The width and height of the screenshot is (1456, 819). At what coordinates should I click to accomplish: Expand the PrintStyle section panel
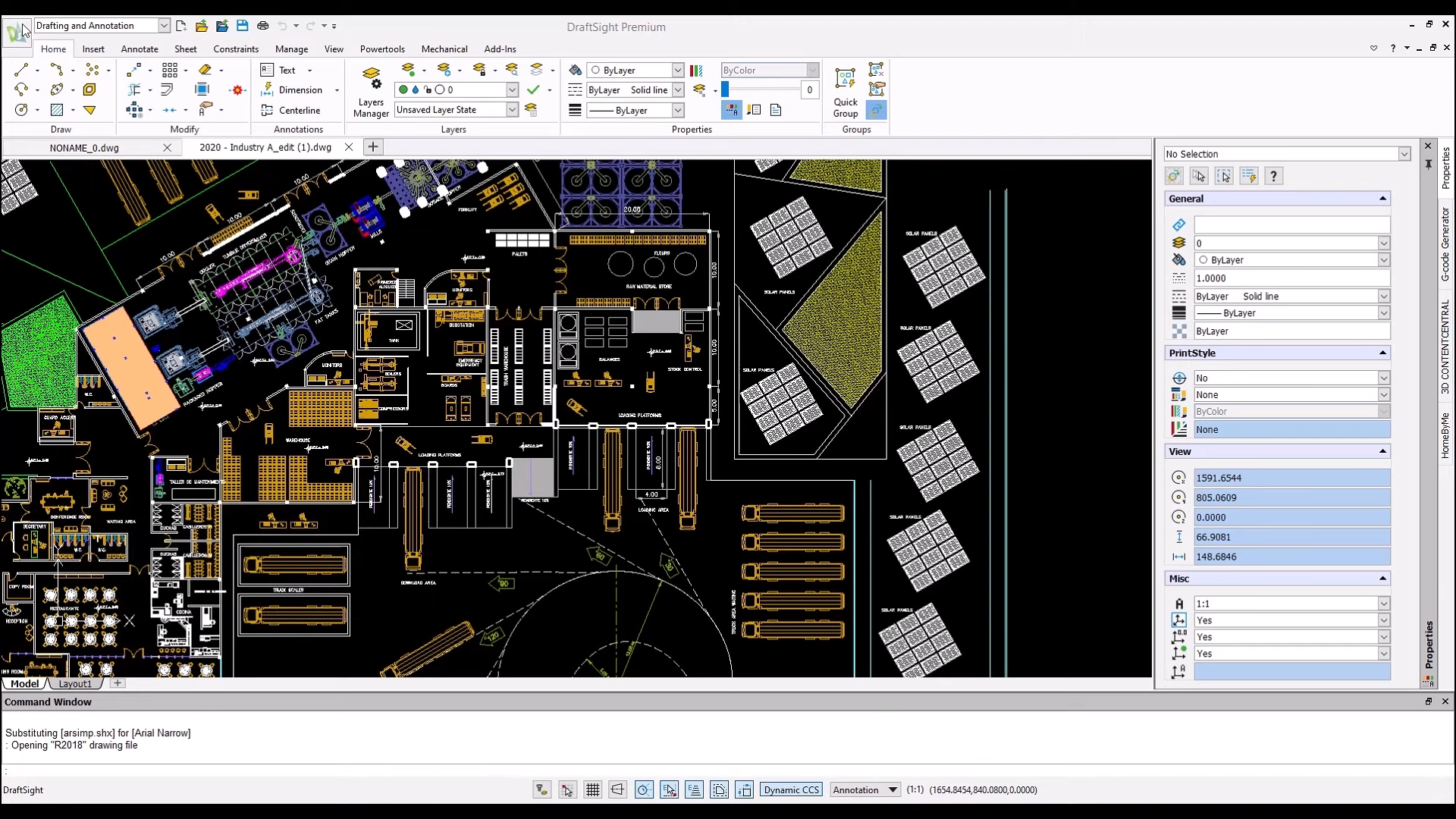[1383, 352]
